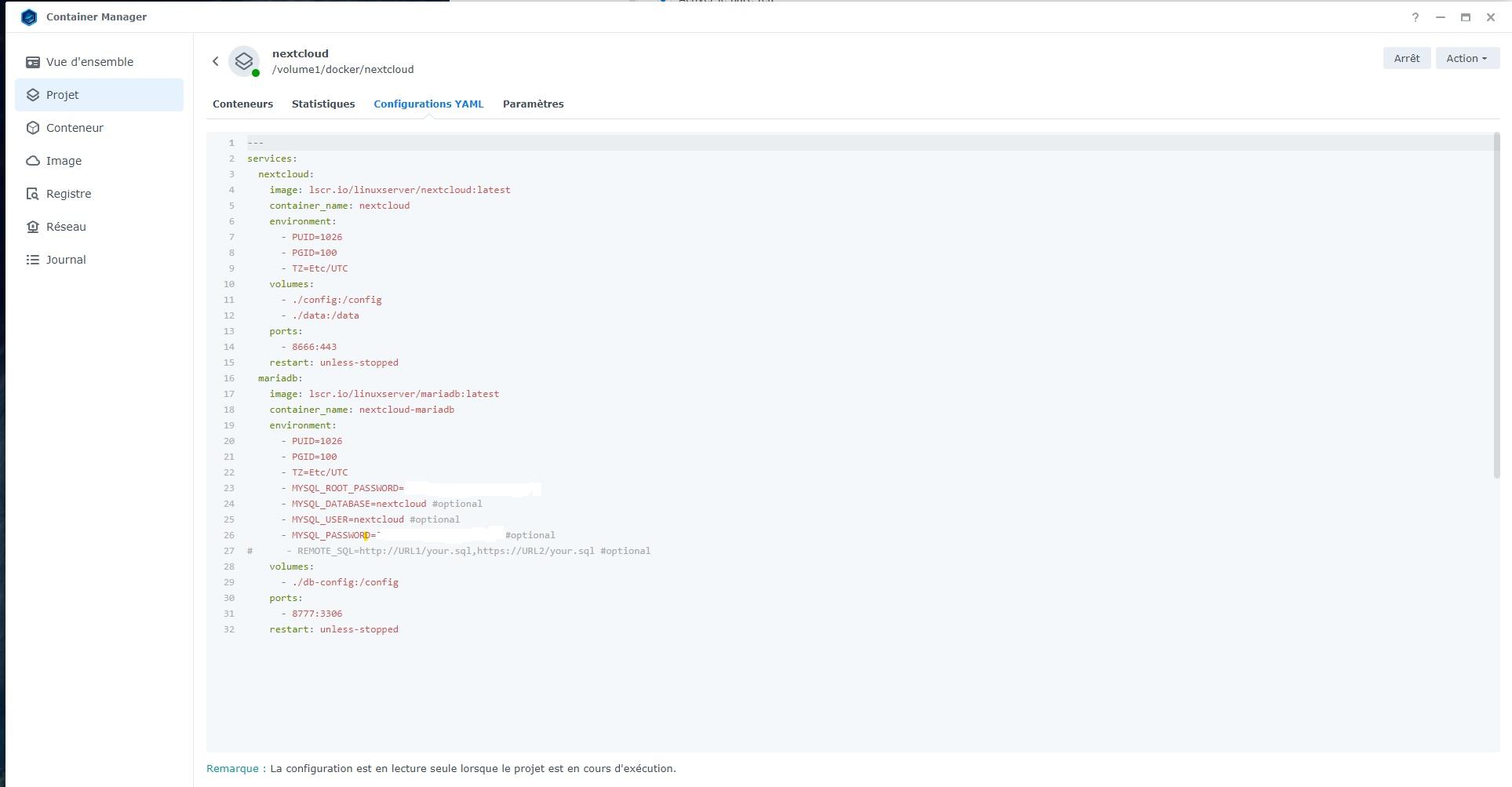Go back using the left chevron arrow

tap(216, 61)
